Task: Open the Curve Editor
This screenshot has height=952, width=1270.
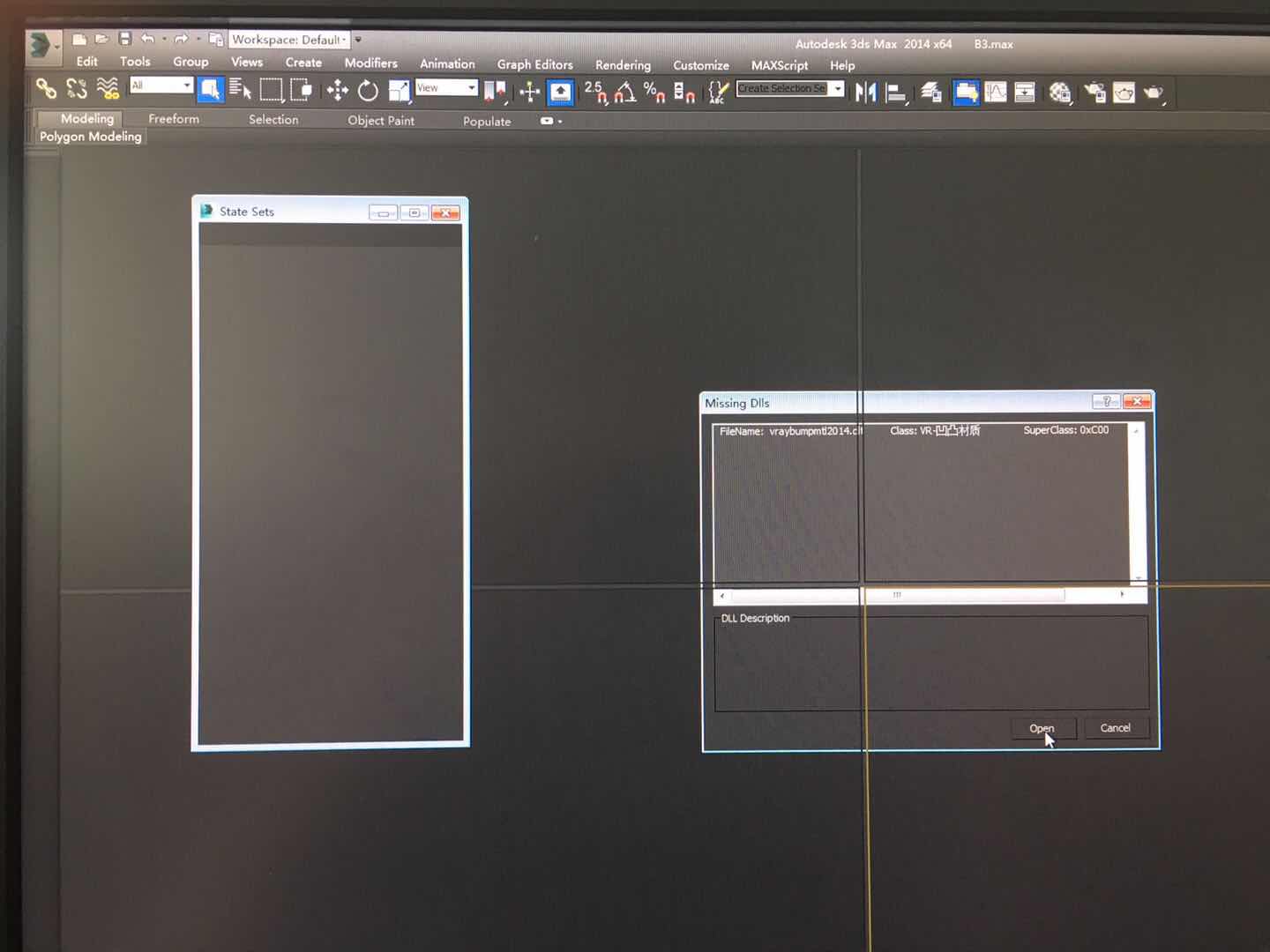Action: pos(996,93)
